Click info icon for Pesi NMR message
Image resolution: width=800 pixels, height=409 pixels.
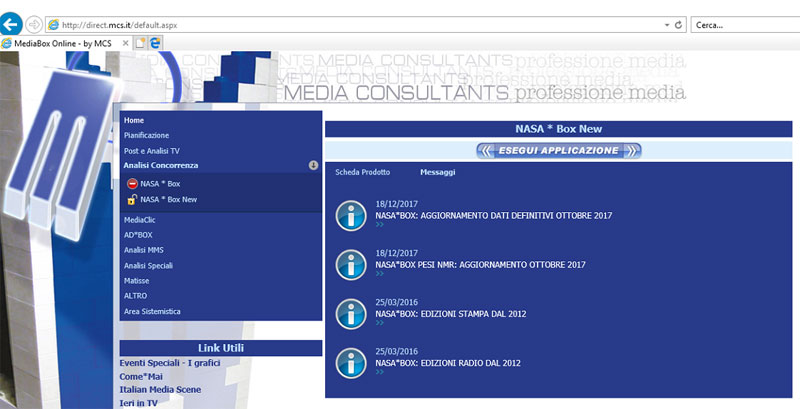pos(349,264)
